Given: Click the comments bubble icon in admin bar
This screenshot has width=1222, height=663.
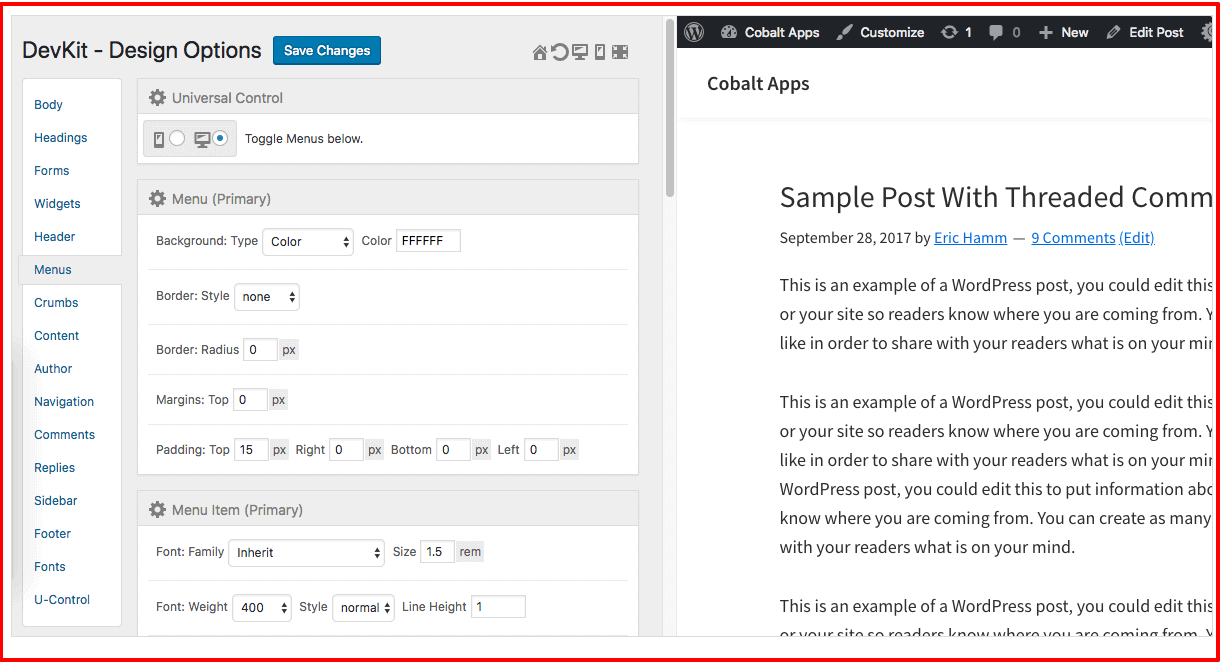Looking at the screenshot, I should click(996, 32).
